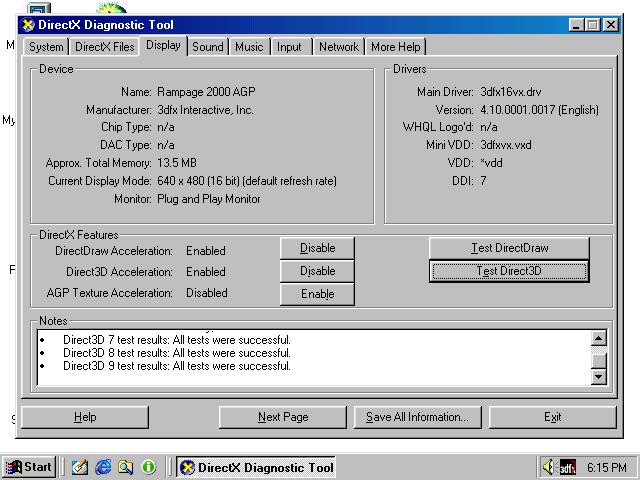Click DirectX Diagnostic Tool taskbar button
The height and width of the screenshot is (480, 640).
pyautogui.click(x=256, y=467)
